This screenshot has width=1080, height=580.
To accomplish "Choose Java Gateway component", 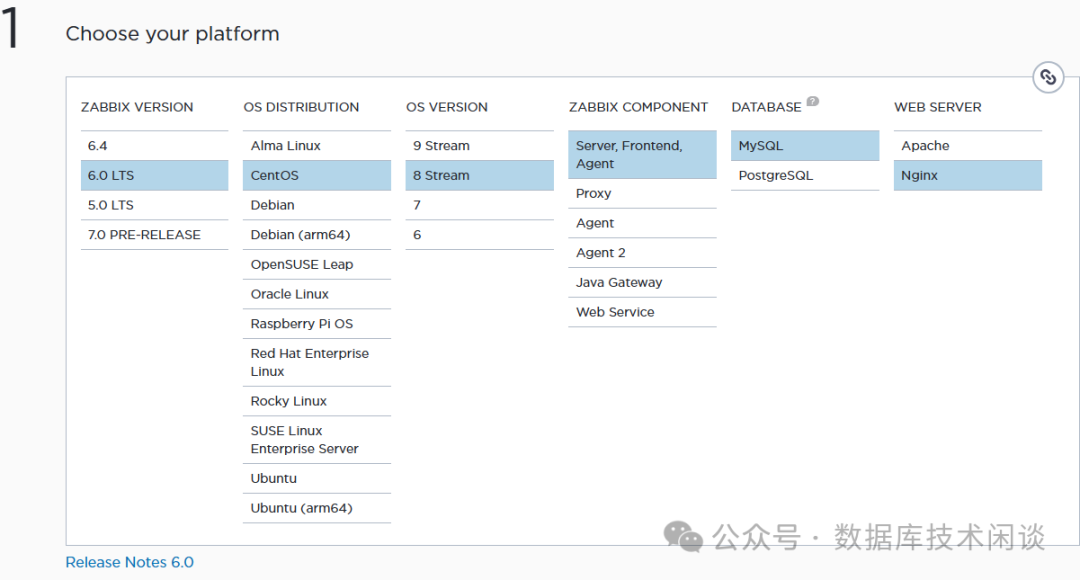I will (x=642, y=283).
